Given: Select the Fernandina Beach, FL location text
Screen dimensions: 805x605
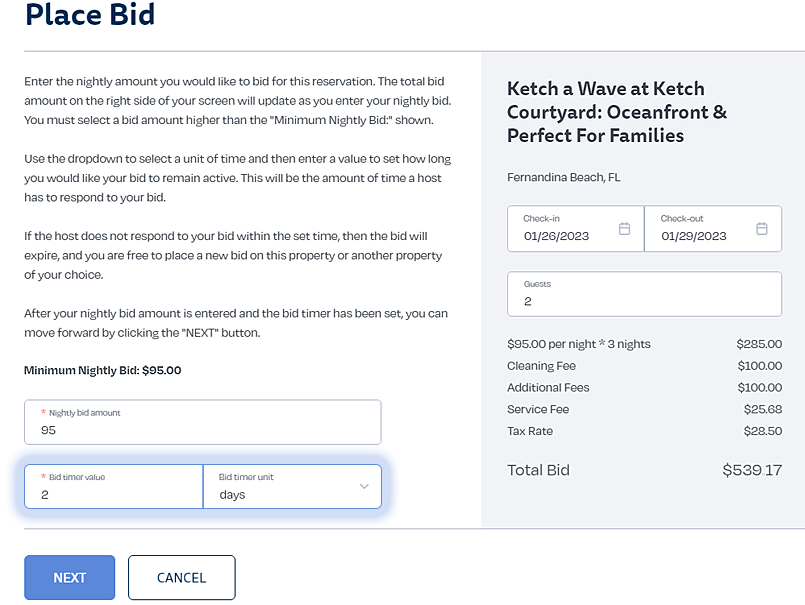Looking at the screenshot, I should coord(564,178).
